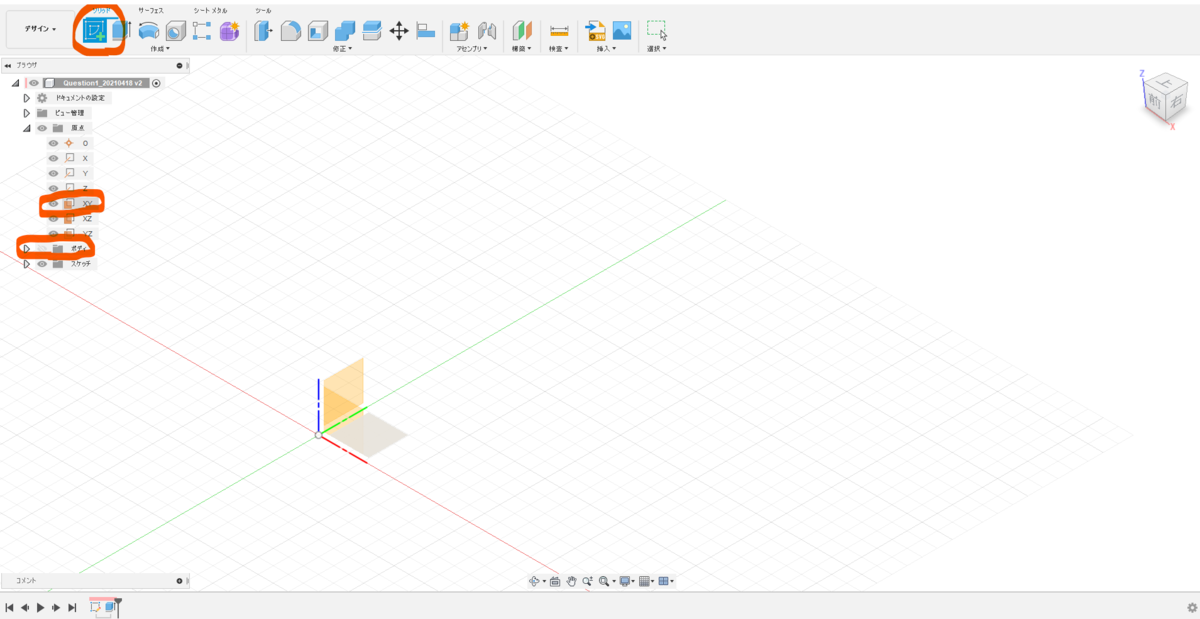1200x619 pixels.
Task: Open timeline settings gear
Action: click(x=1191, y=607)
